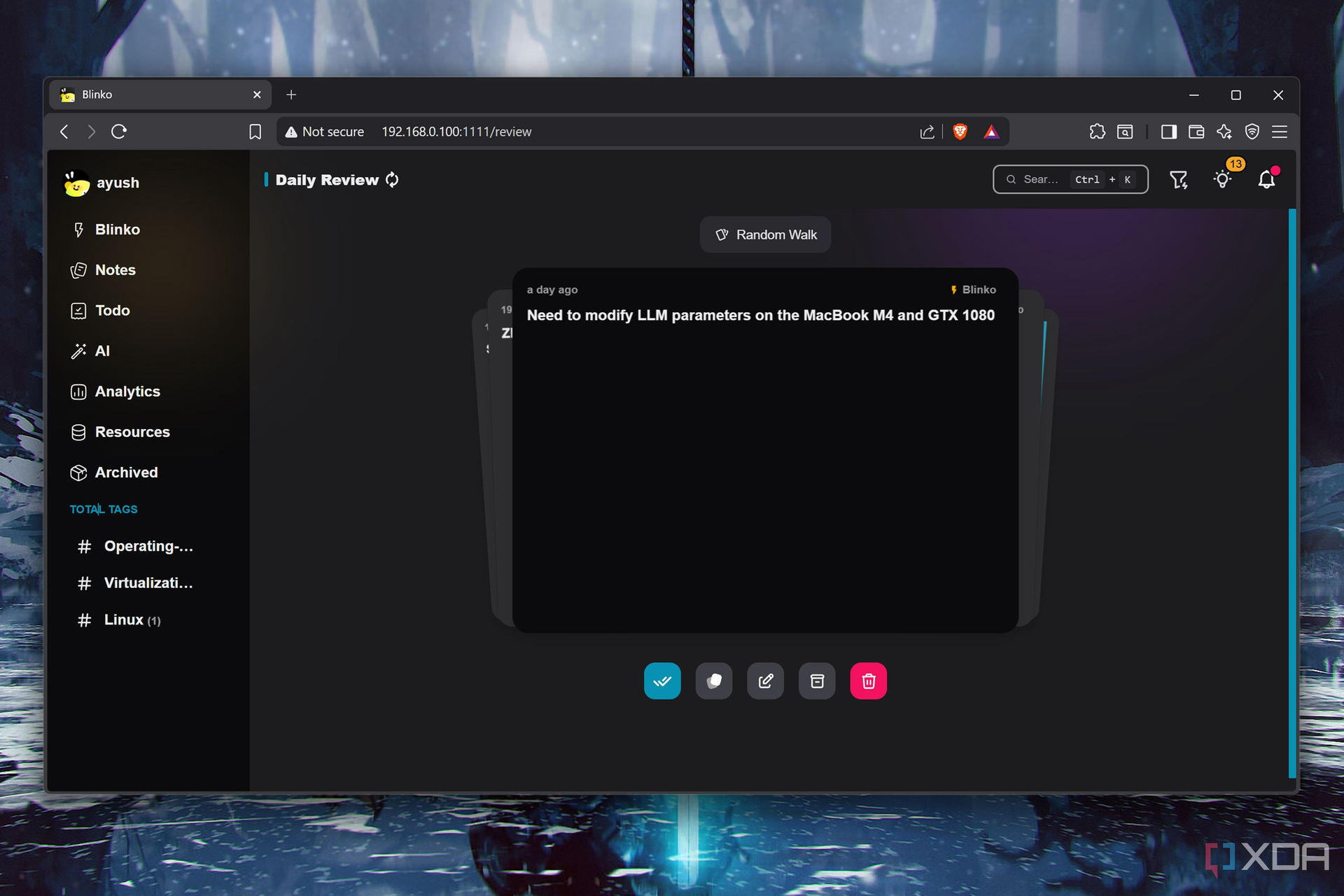Click the TOTAL TAGS heading
The width and height of the screenshot is (1344, 896).
(104, 510)
